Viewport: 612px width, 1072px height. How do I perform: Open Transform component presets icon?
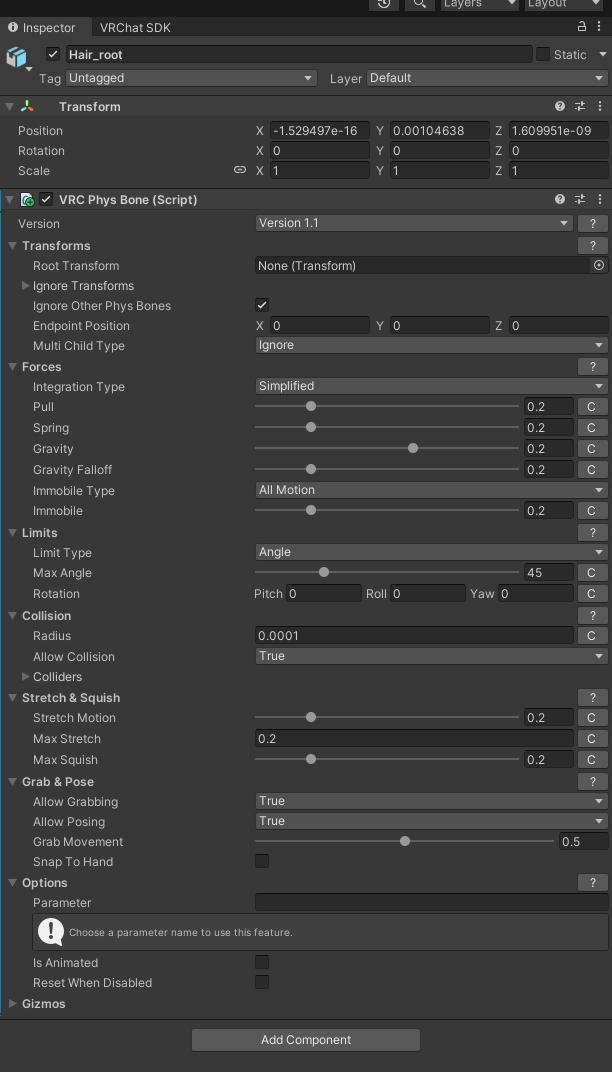coord(580,106)
